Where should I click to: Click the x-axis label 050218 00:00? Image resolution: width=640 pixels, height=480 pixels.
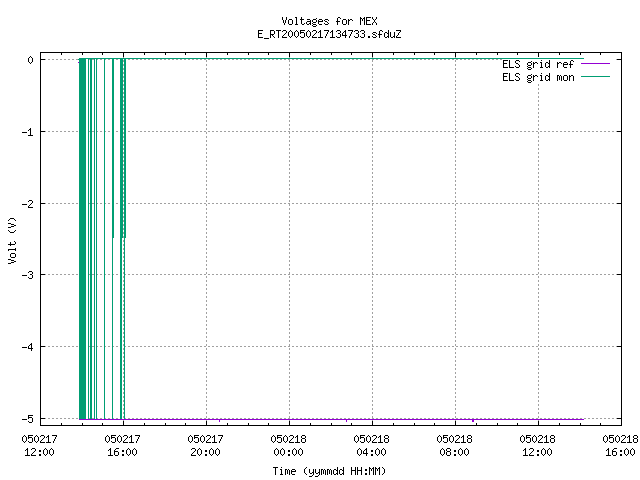click(288, 446)
